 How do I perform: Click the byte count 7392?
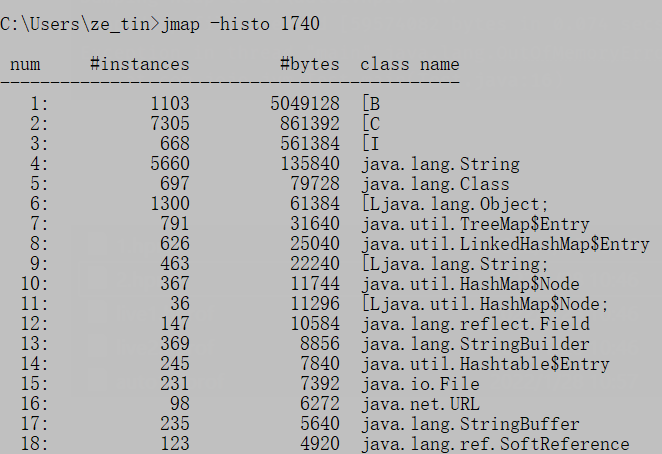click(x=320, y=383)
